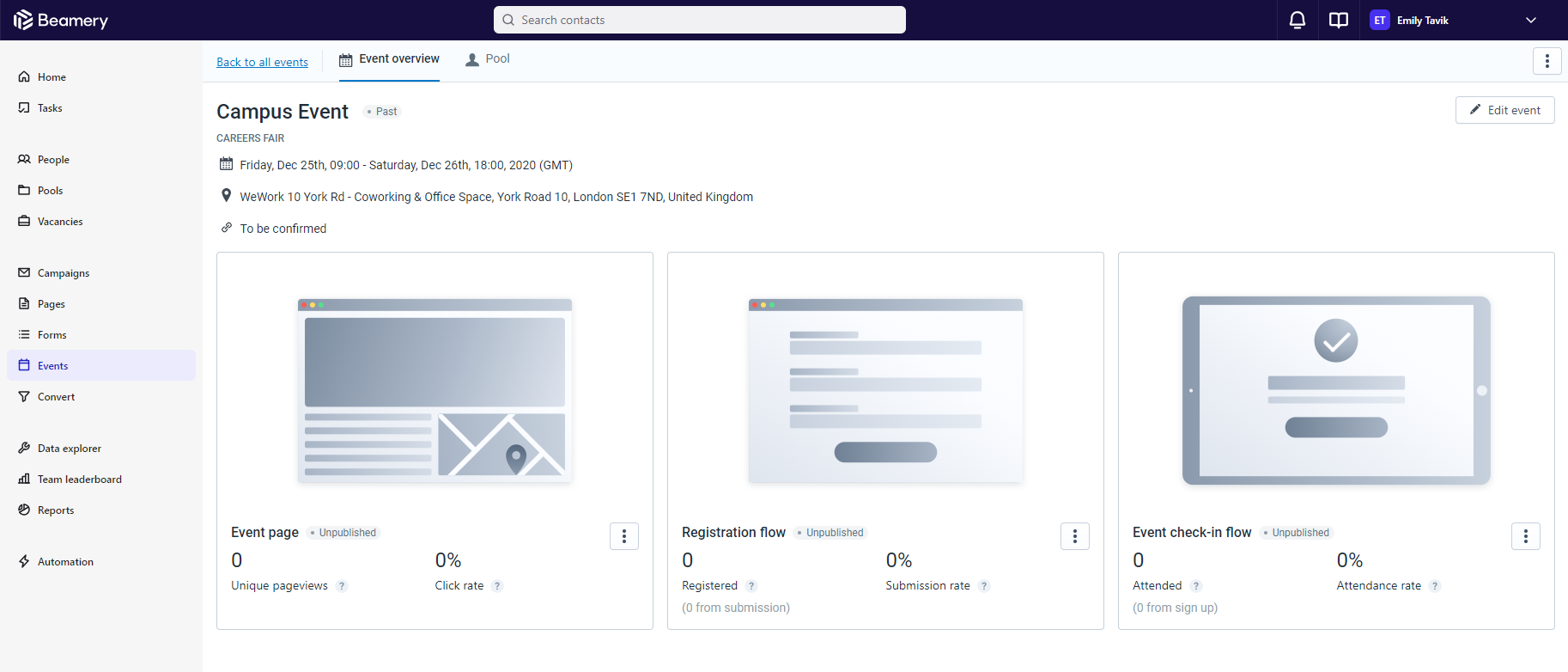The height and width of the screenshot is (672, 1568).
Task: Open Registration flow options menu
Action: 1074,536
